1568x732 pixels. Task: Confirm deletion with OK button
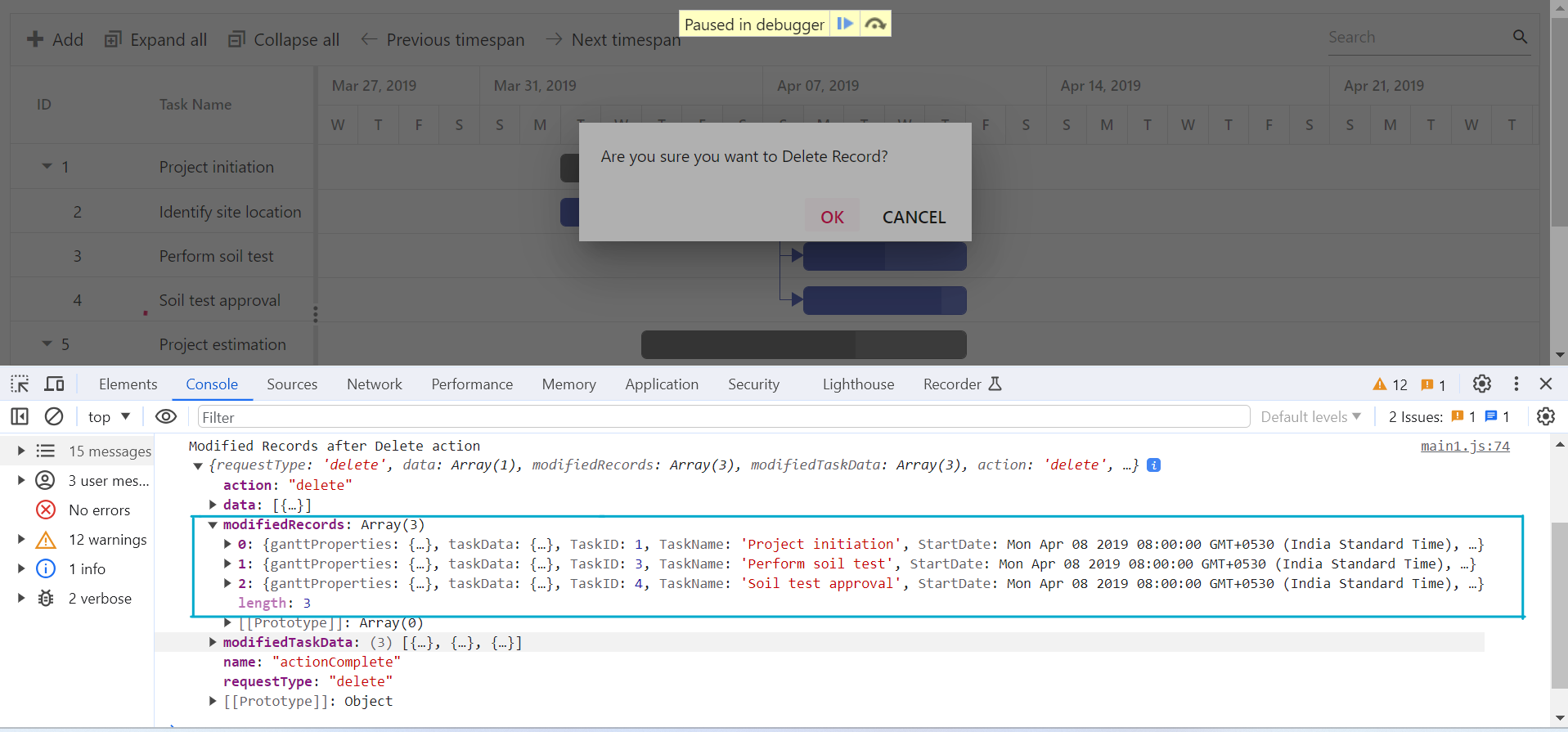coord(832,217)
